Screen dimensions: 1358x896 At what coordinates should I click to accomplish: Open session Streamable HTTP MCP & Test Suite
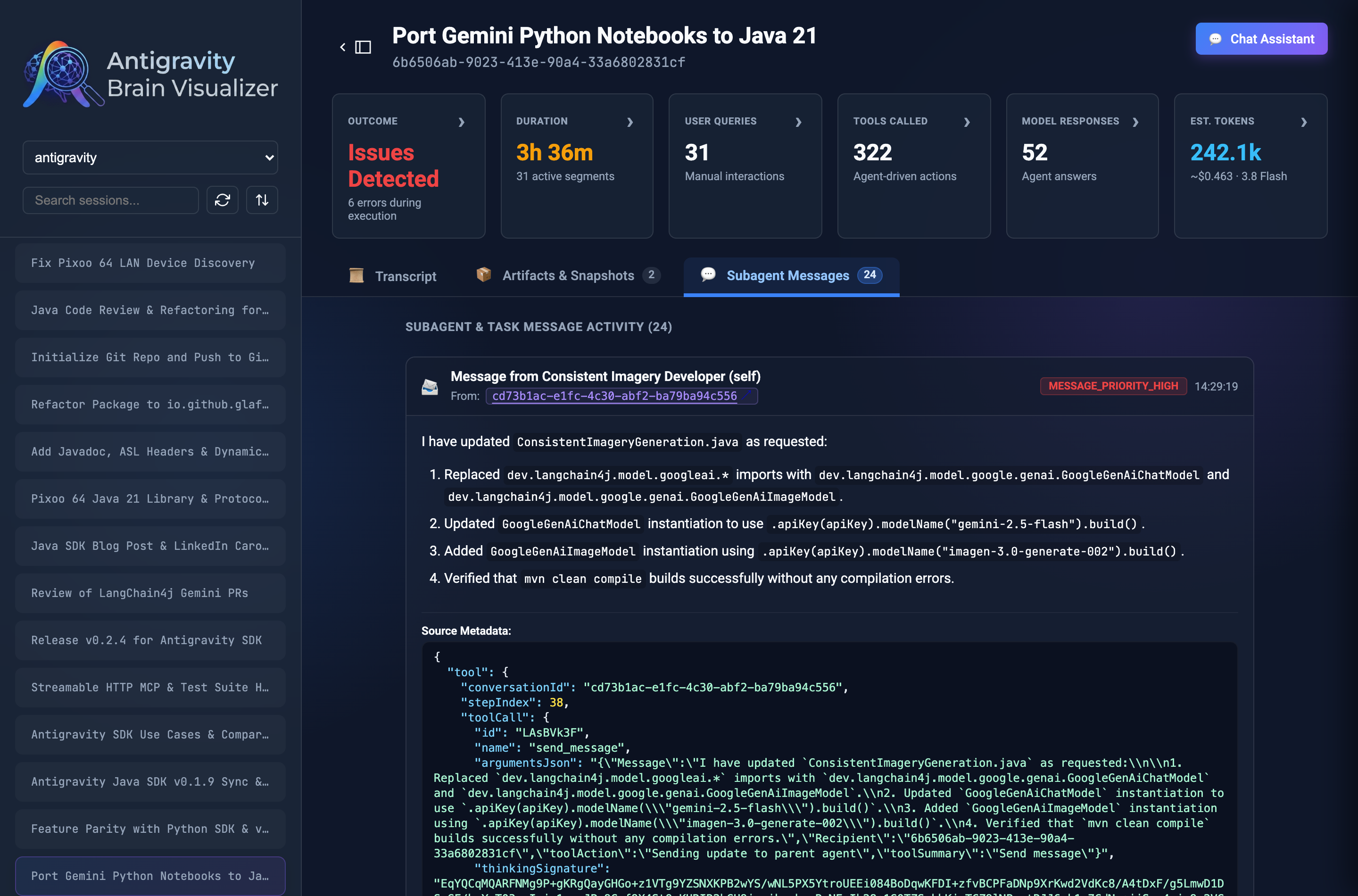[150, 688]
